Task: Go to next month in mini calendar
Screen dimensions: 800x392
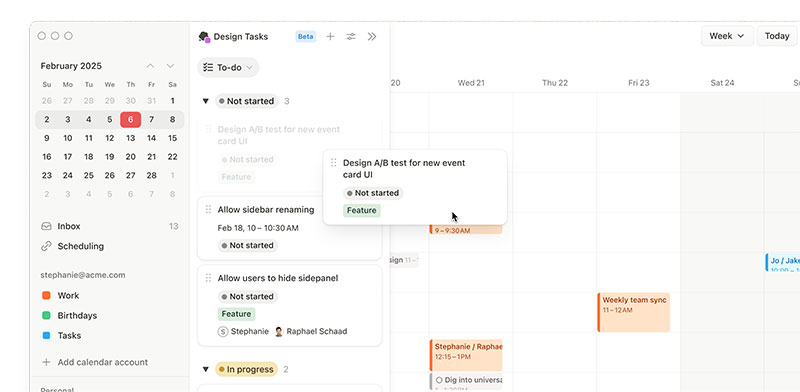Action: click(x=170, y=66)
